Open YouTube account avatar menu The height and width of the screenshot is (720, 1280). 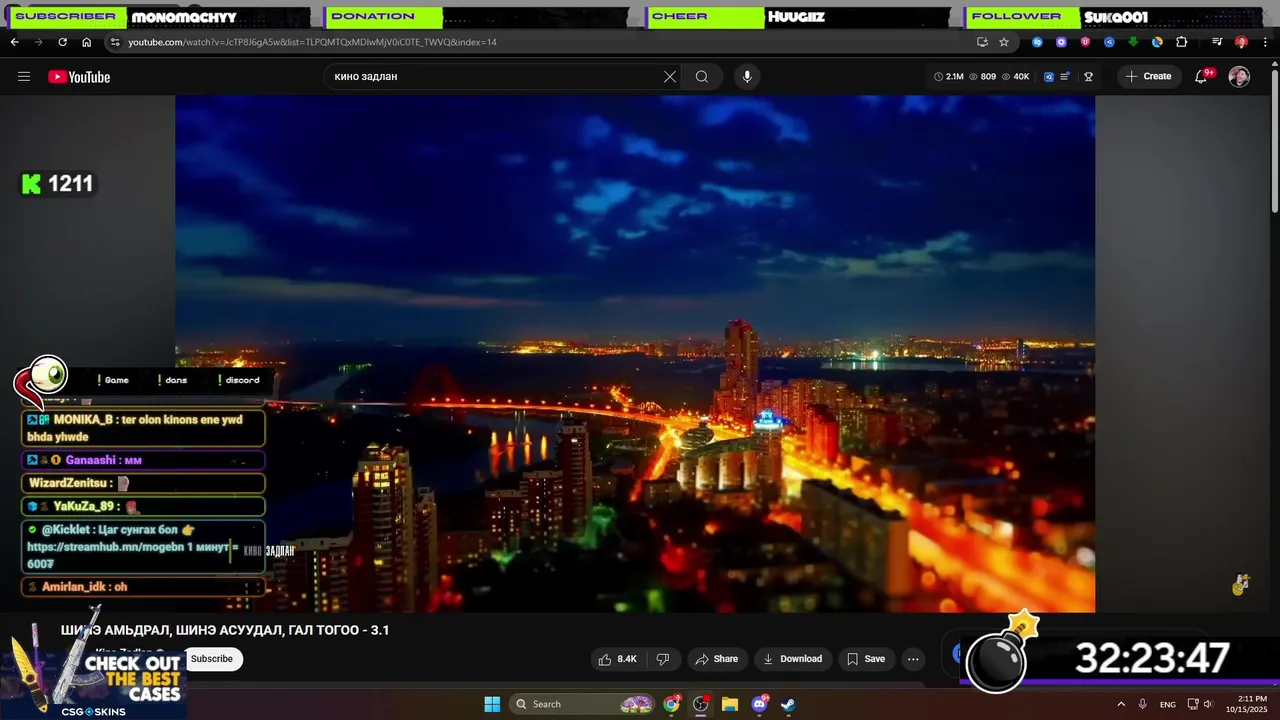[x=1239, y=77]
